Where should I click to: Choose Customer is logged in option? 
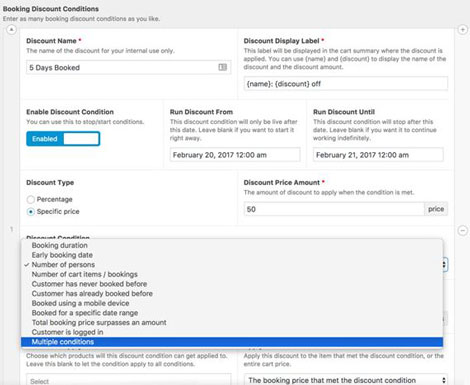pyautogui.click(x=232, y=332)
